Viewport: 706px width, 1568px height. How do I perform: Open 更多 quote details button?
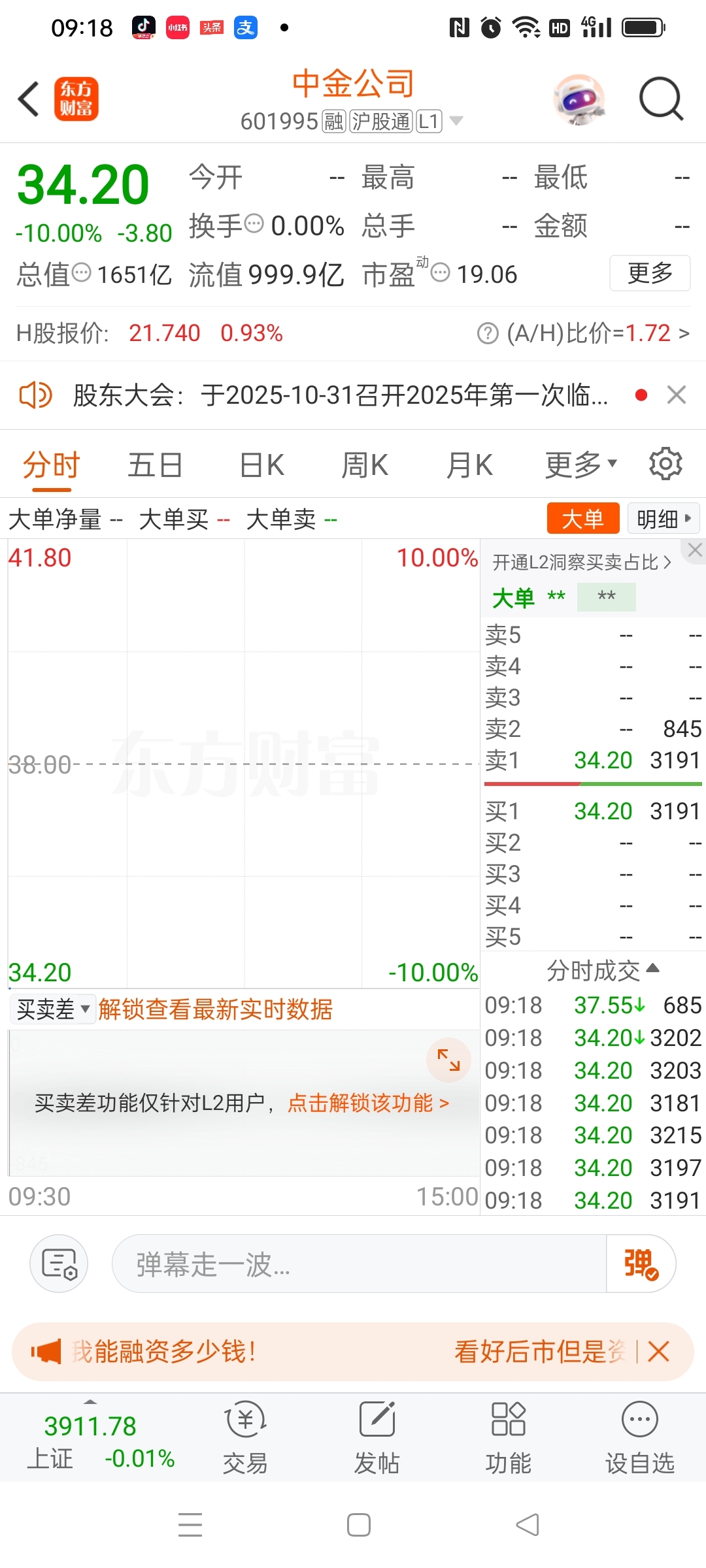(650, 273)
